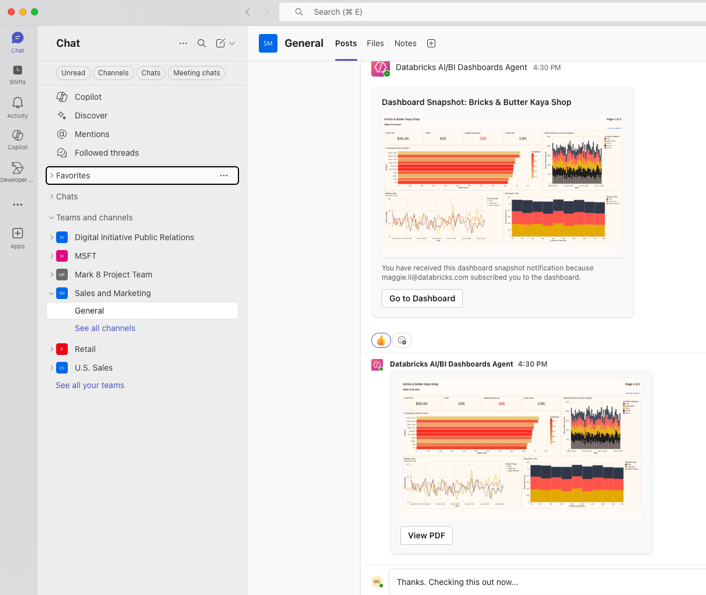Click the ML user avatar on reply

(377, 581)
